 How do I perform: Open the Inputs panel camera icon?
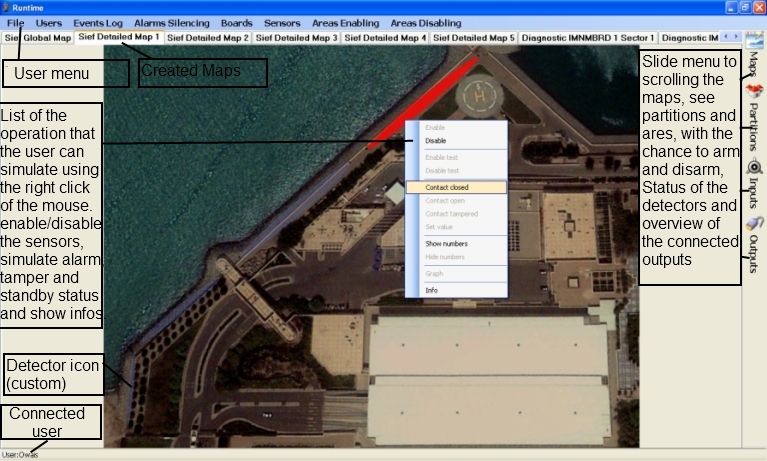point(753,168)
